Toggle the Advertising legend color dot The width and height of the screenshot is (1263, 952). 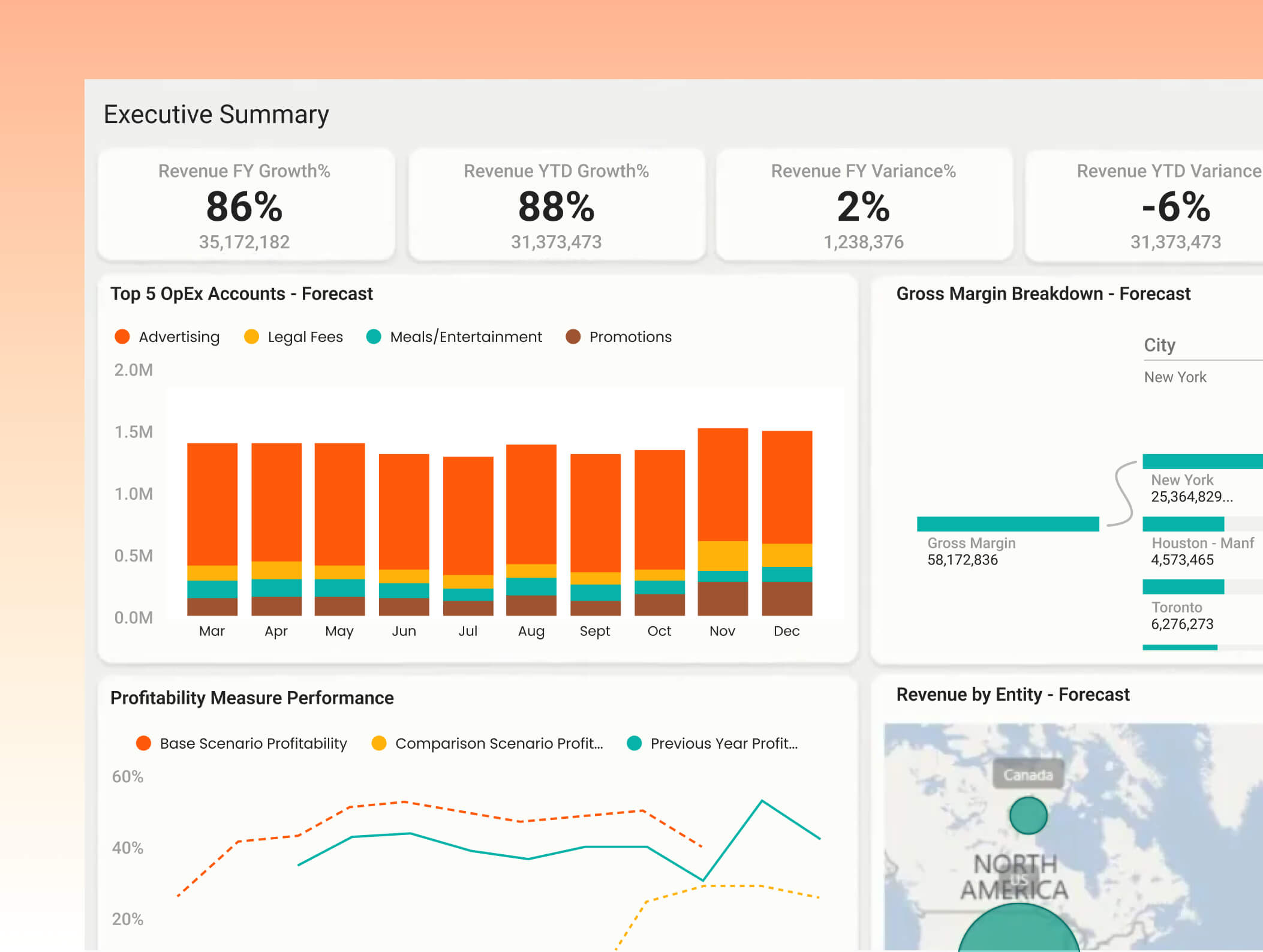click(x=122, y=337)
